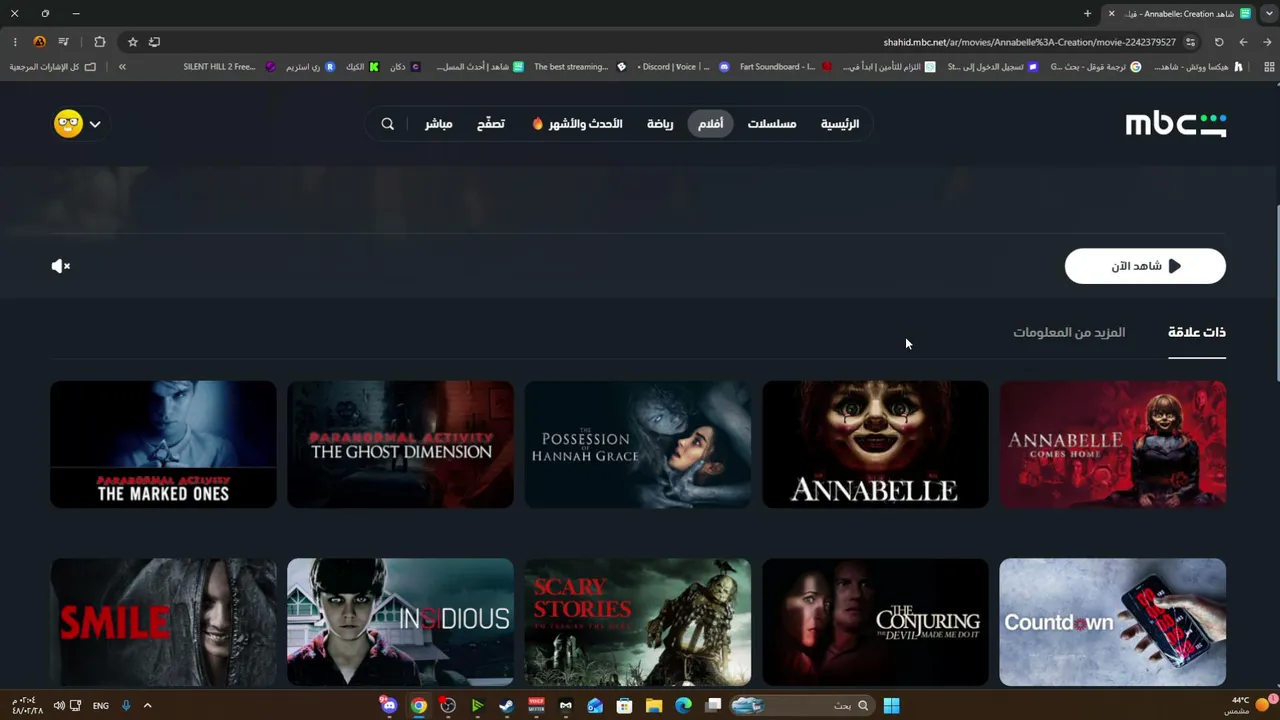Open the كل الإشارات المرجعية bookmarks folder
Viewport: 1280px width, 720px height.
pyautogui.click(x=53, y=67)
